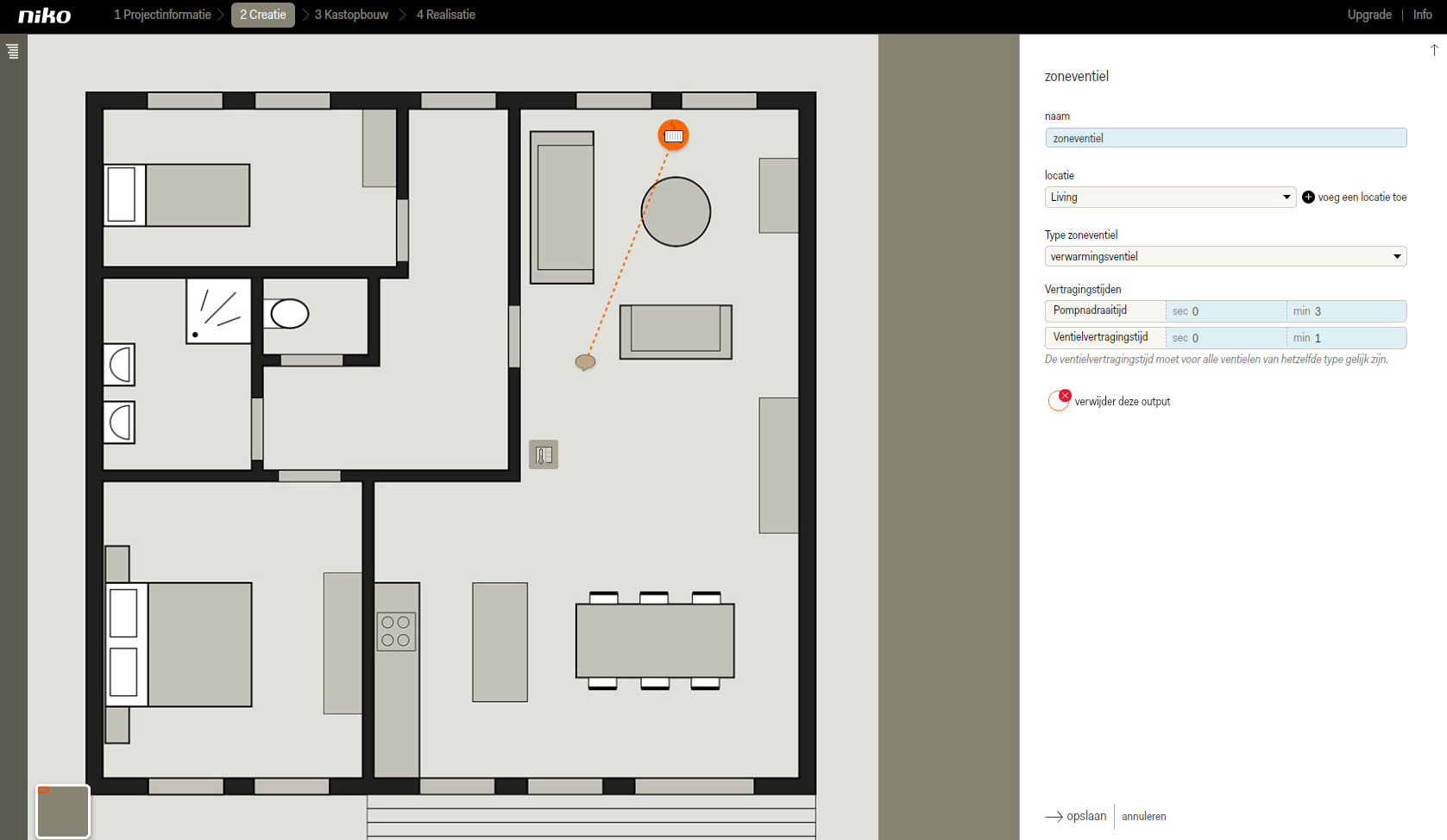Click the Vertragingstijden label
Viewport: 1447px width, 840px height.
tap(1083, 290)
